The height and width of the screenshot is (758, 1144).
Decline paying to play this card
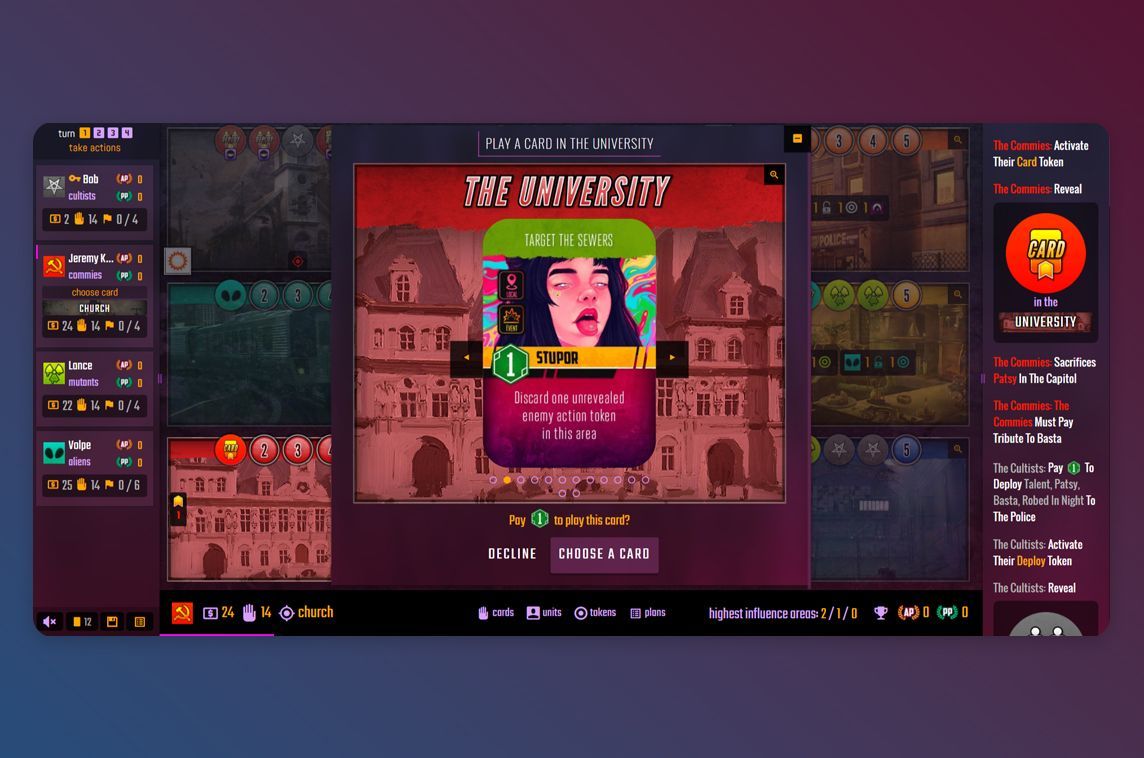512,553
